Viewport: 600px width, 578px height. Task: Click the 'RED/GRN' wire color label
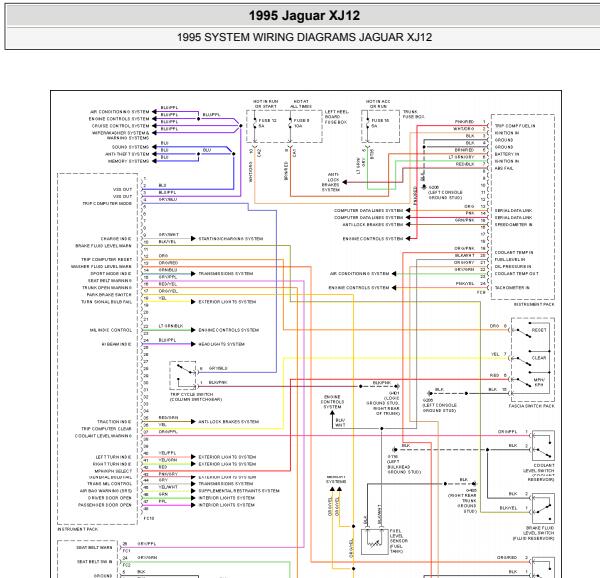(168, 417)
